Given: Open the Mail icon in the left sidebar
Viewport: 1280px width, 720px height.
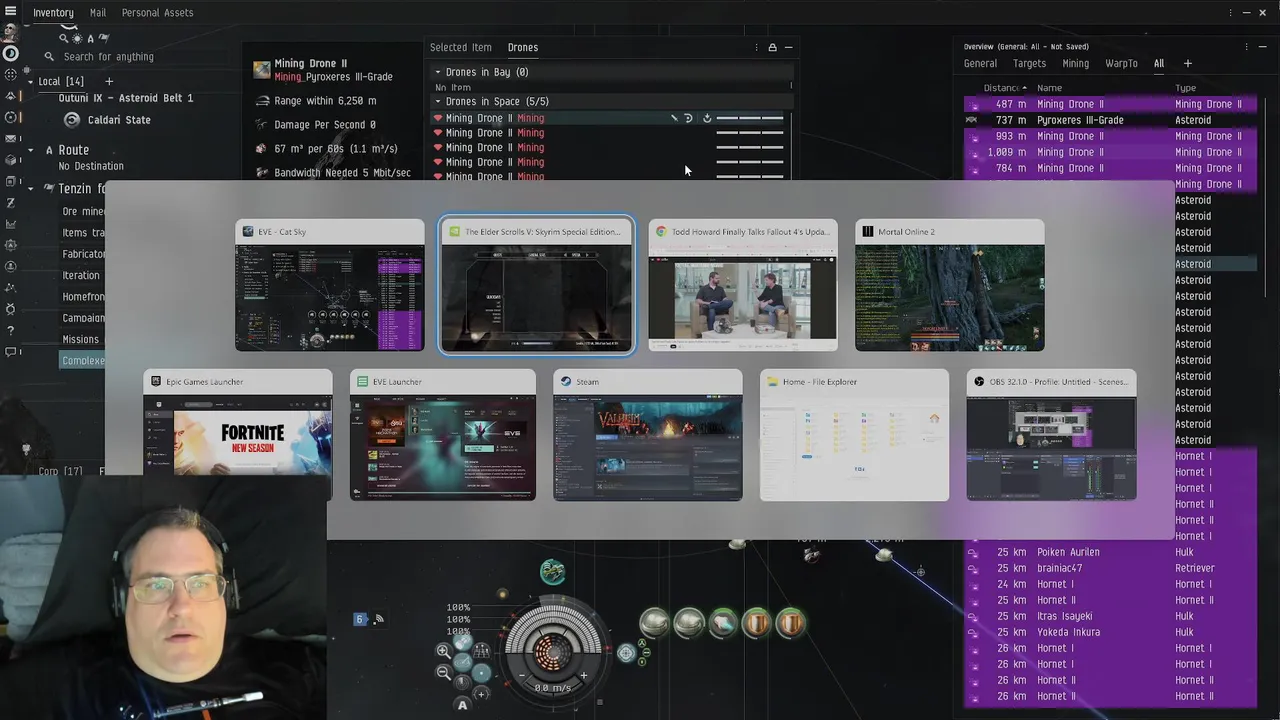Looking at the screenshot, I should click(x=10, y=138).
